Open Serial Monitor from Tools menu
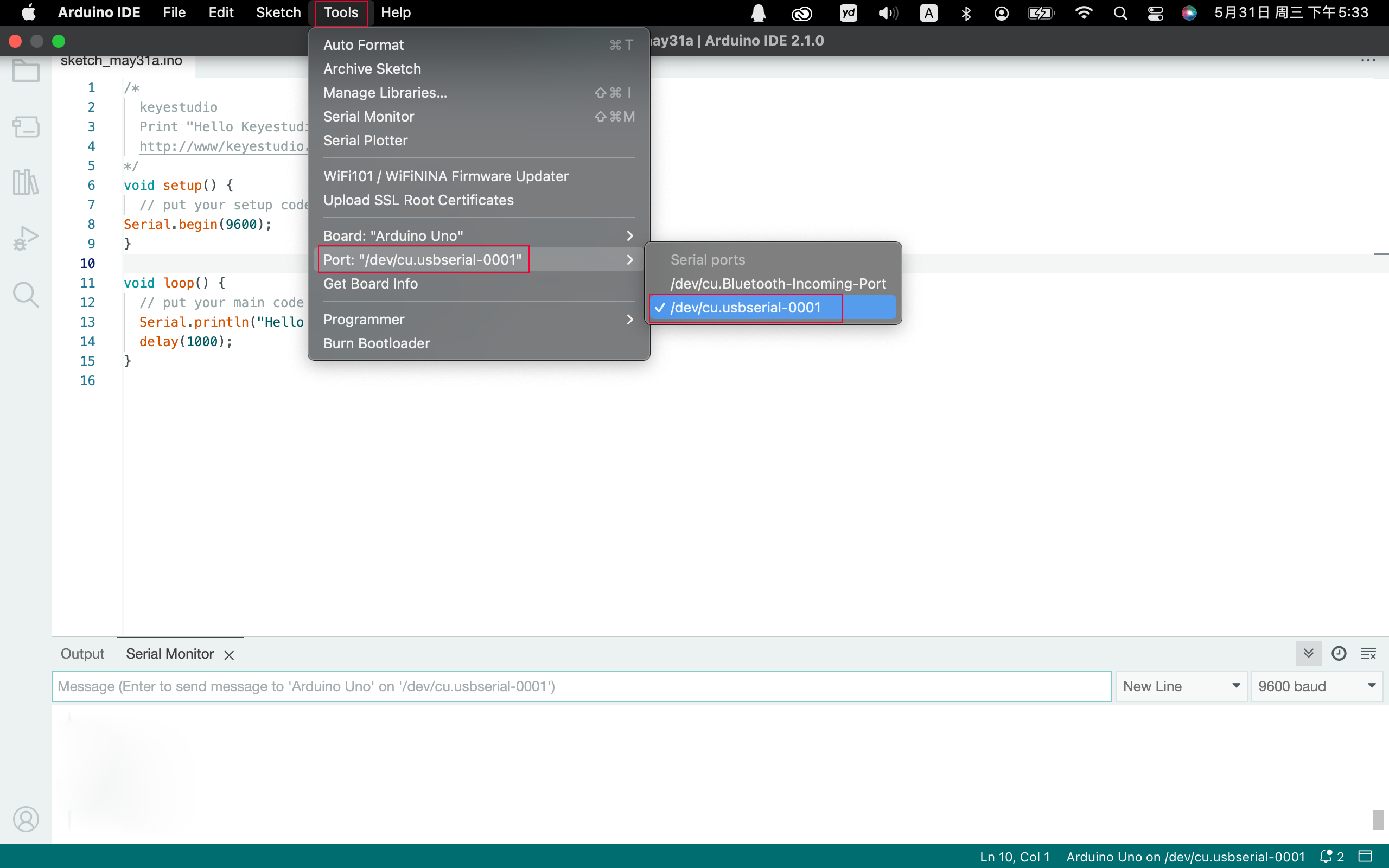Screen dimensions: 1389x868 pyautogui.click(x=479, y=117)
